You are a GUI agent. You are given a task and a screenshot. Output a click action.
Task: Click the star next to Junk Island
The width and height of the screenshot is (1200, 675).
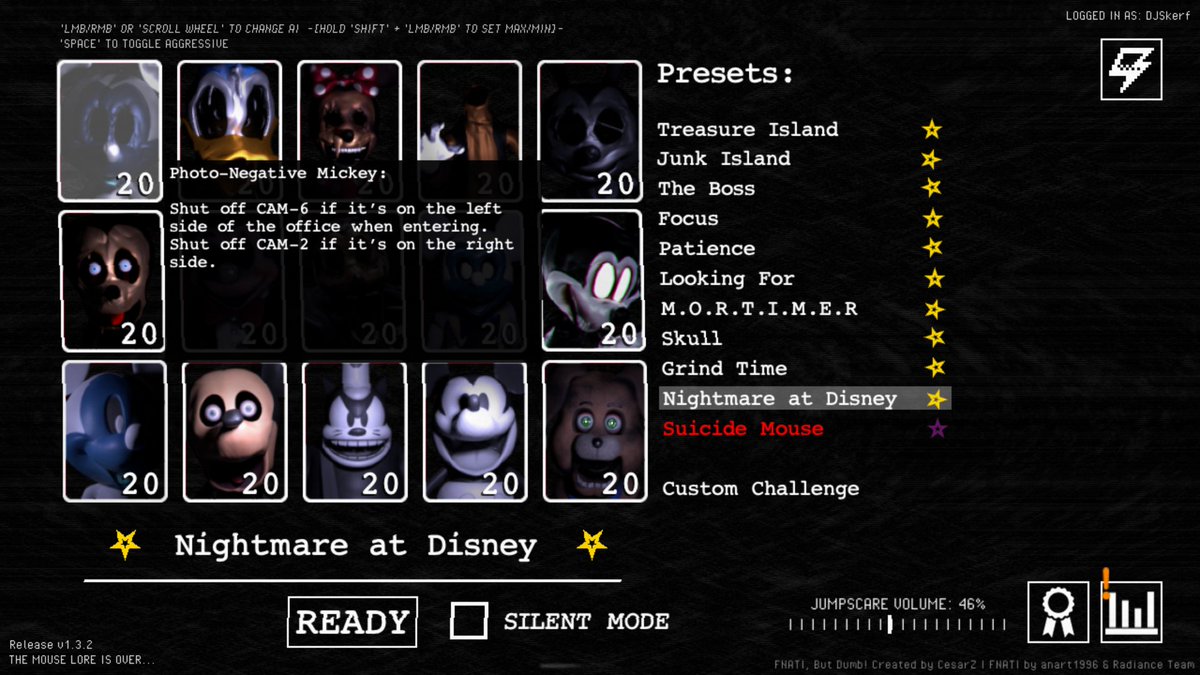point(931,159)
